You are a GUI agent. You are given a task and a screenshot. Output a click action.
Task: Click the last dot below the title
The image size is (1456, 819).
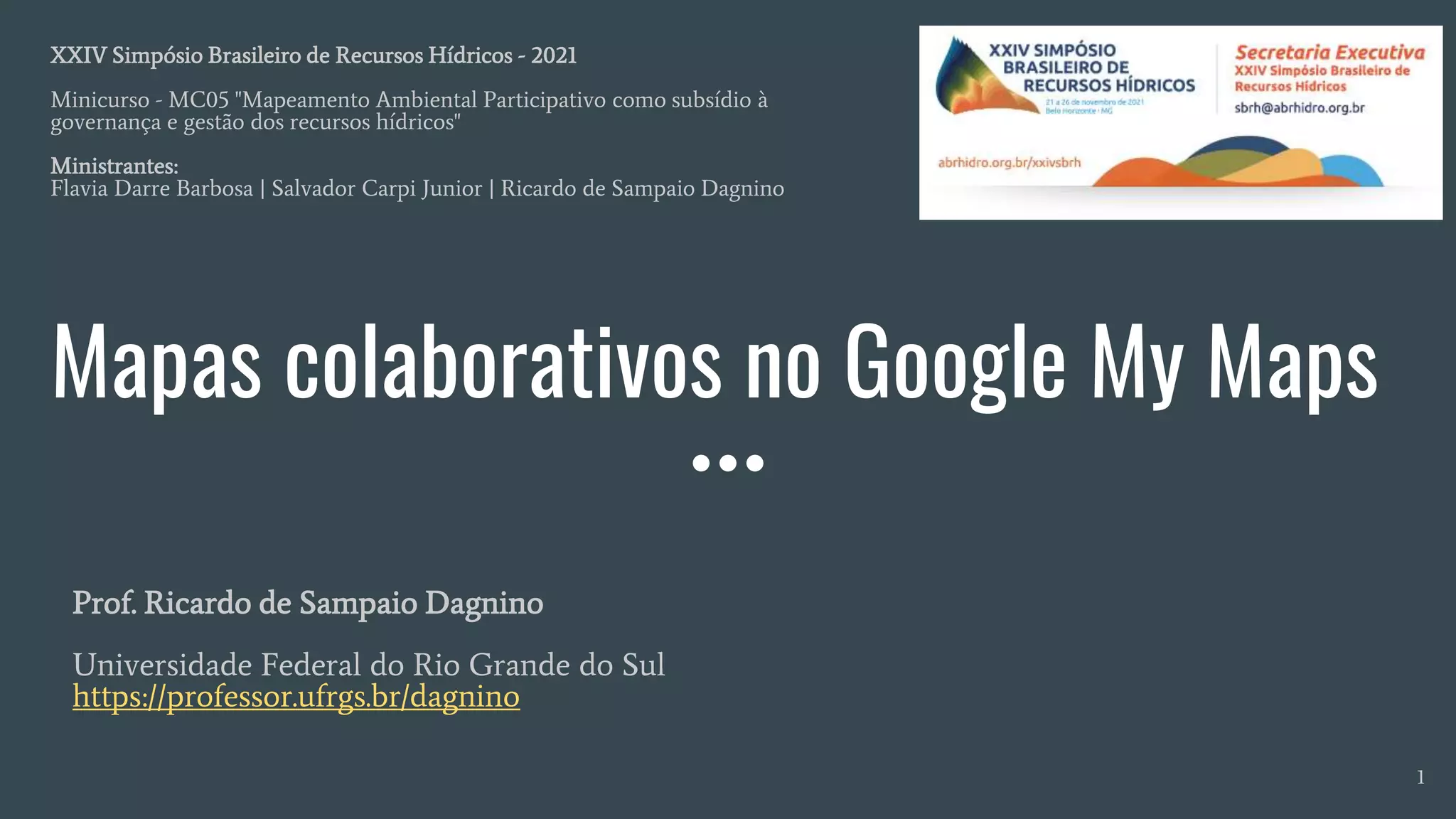click(x=754, y=464)
